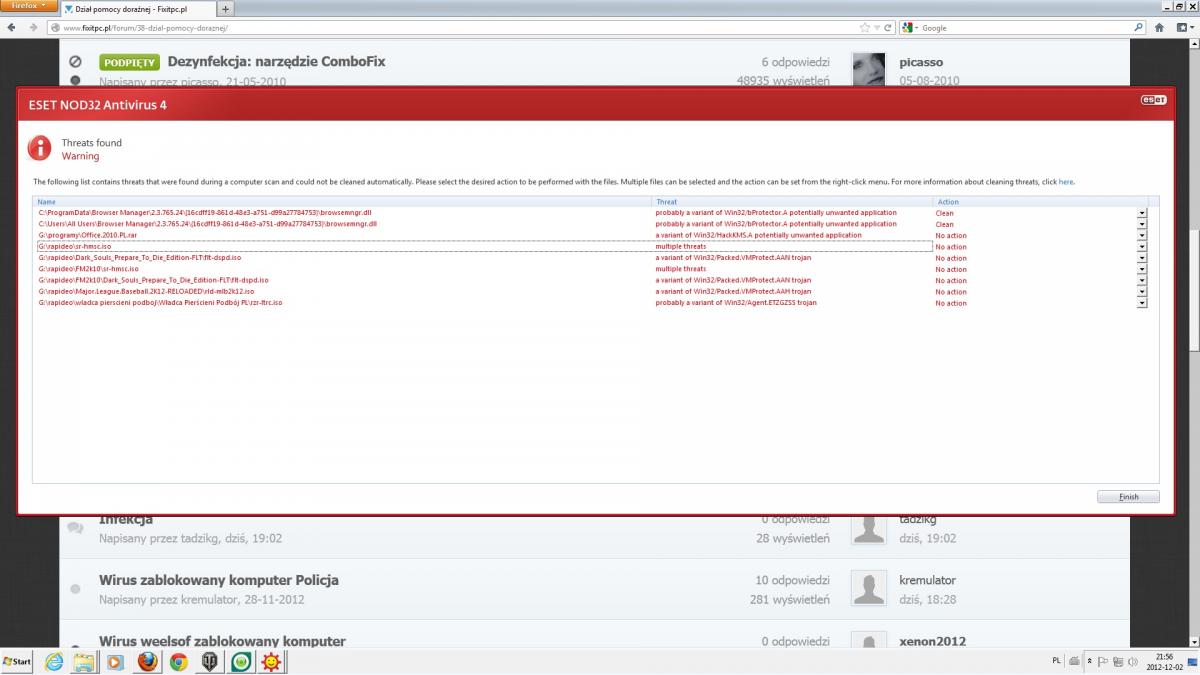
Task: Launch Windows Media Player from taskbar
Action: pos(115,662)
